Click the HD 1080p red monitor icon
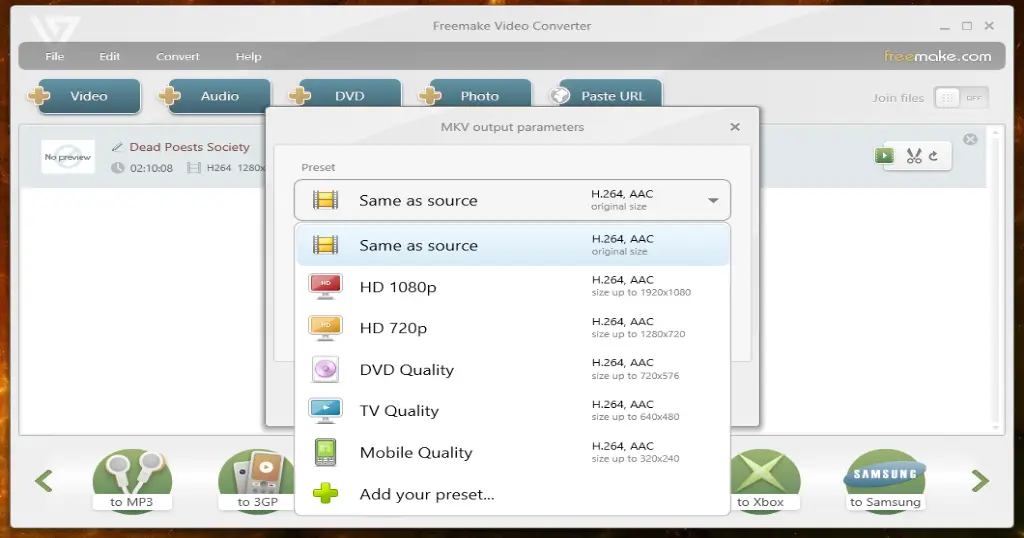 pyautogui.click(x=325, y=287)
